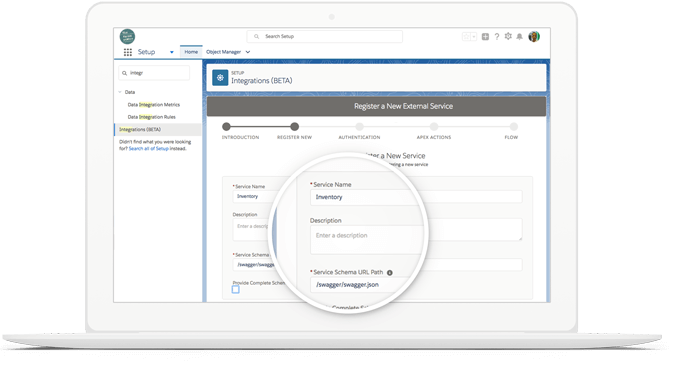680x391 pixels.
Task: Click the favorites star icon
Action: (466, 36)
